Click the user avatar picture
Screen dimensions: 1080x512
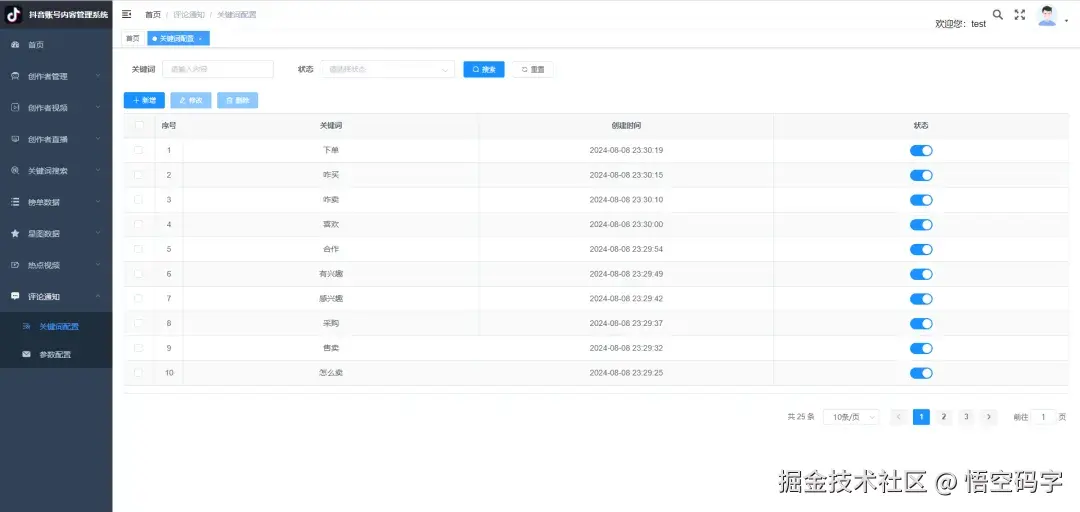(1047, 16)
